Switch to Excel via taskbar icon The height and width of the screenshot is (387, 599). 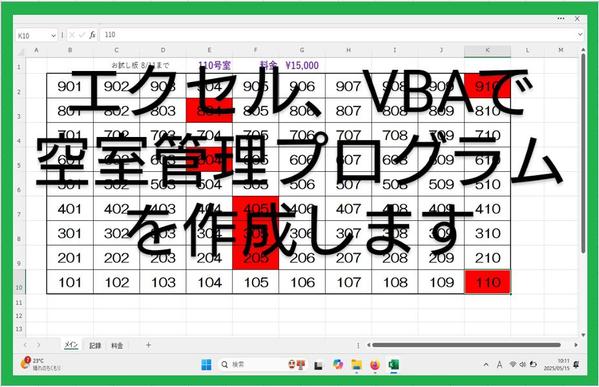coord(393,365)
